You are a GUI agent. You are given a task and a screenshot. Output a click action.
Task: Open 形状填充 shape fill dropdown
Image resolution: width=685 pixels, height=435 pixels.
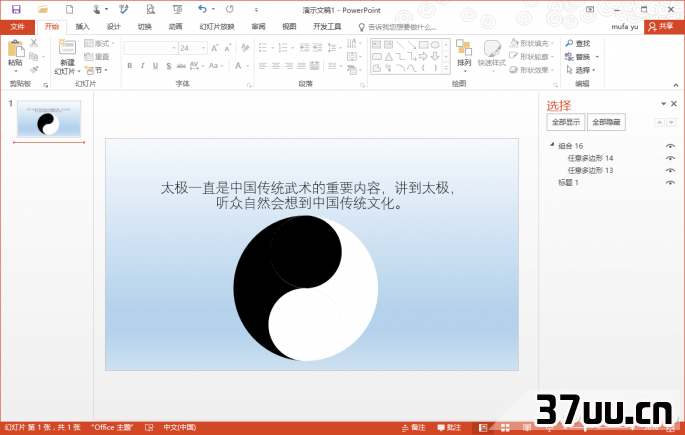(x=532, y=43)
